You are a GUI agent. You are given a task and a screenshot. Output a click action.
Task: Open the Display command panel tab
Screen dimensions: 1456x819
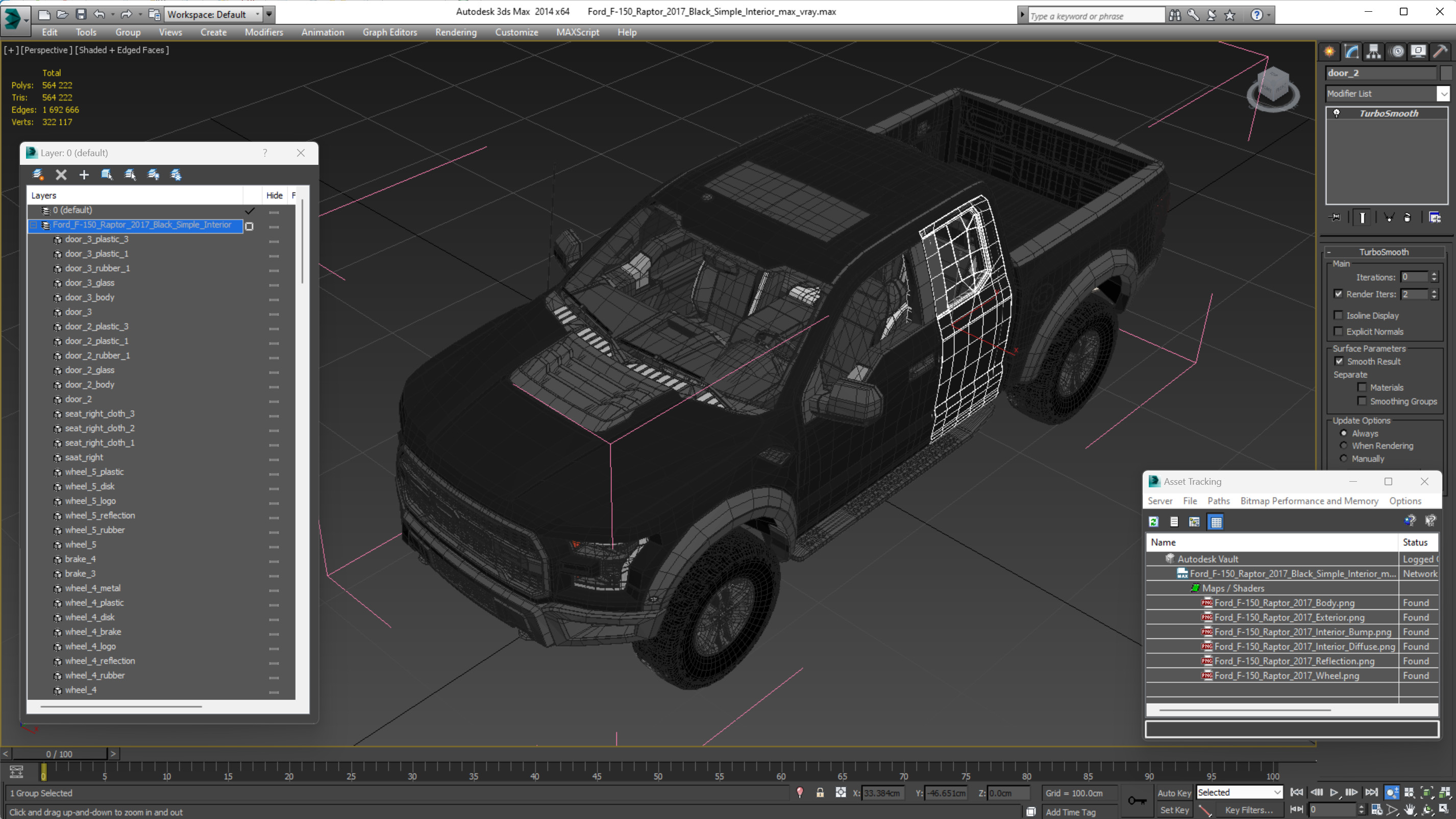[1419, 52]
